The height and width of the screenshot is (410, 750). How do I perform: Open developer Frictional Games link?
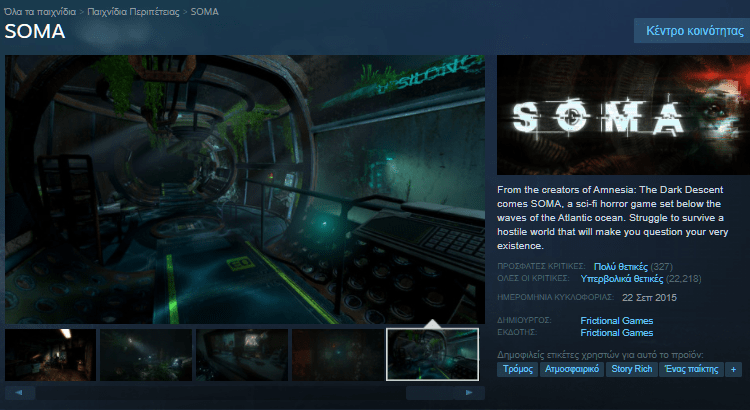pyautogui.click(x=617, y=321)
